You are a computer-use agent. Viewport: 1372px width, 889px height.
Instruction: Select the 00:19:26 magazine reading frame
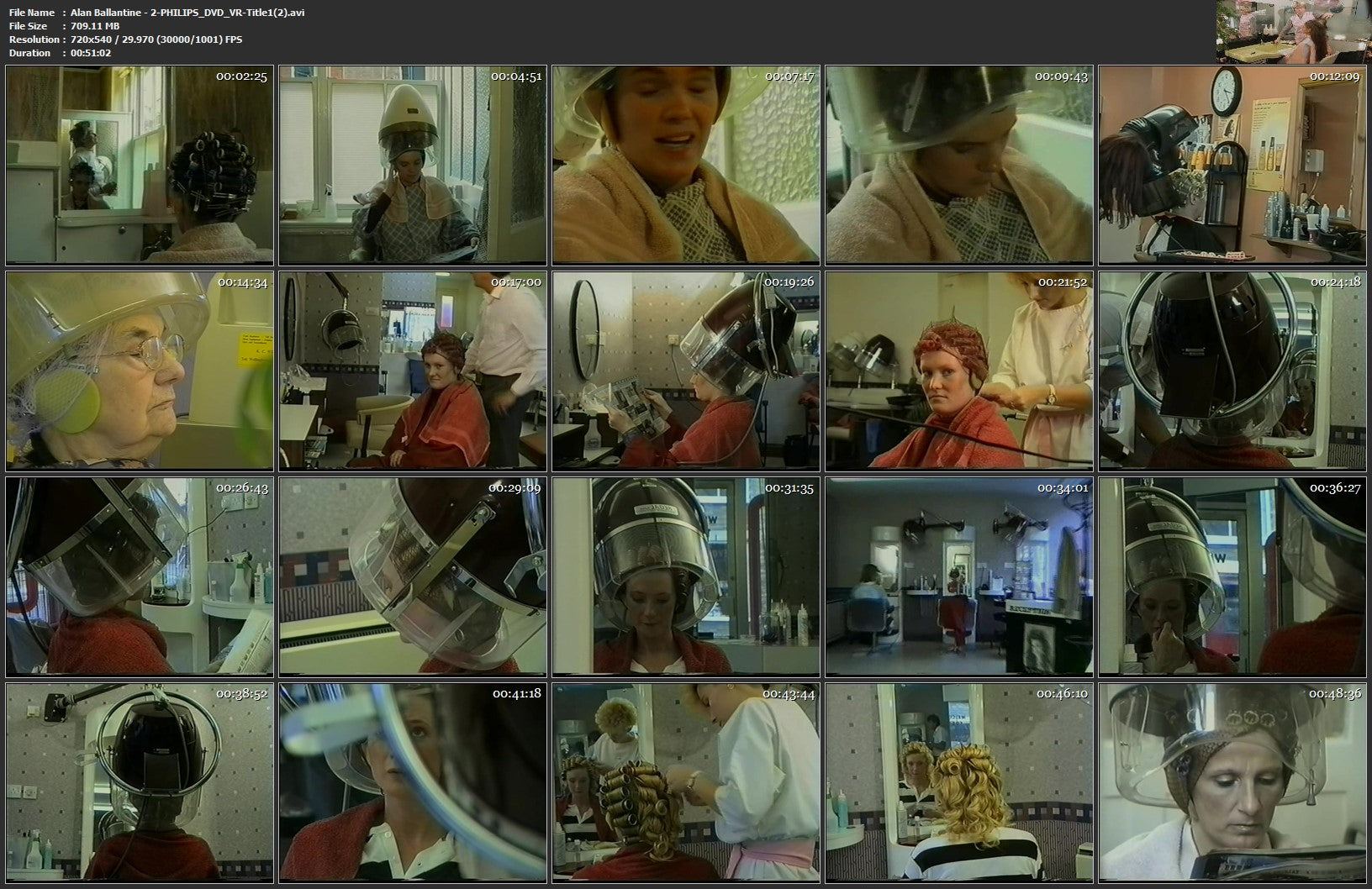(686, 371)
